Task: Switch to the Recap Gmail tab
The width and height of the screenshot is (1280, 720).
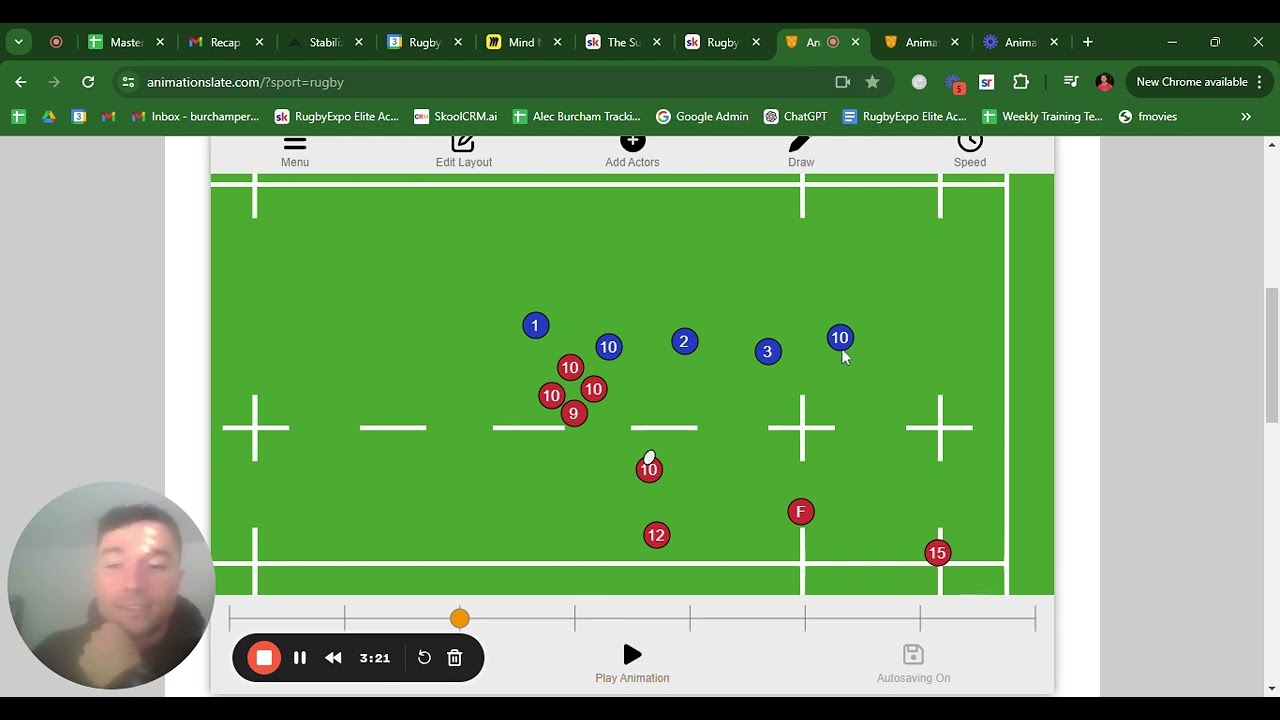Action: tap(226, 42)
